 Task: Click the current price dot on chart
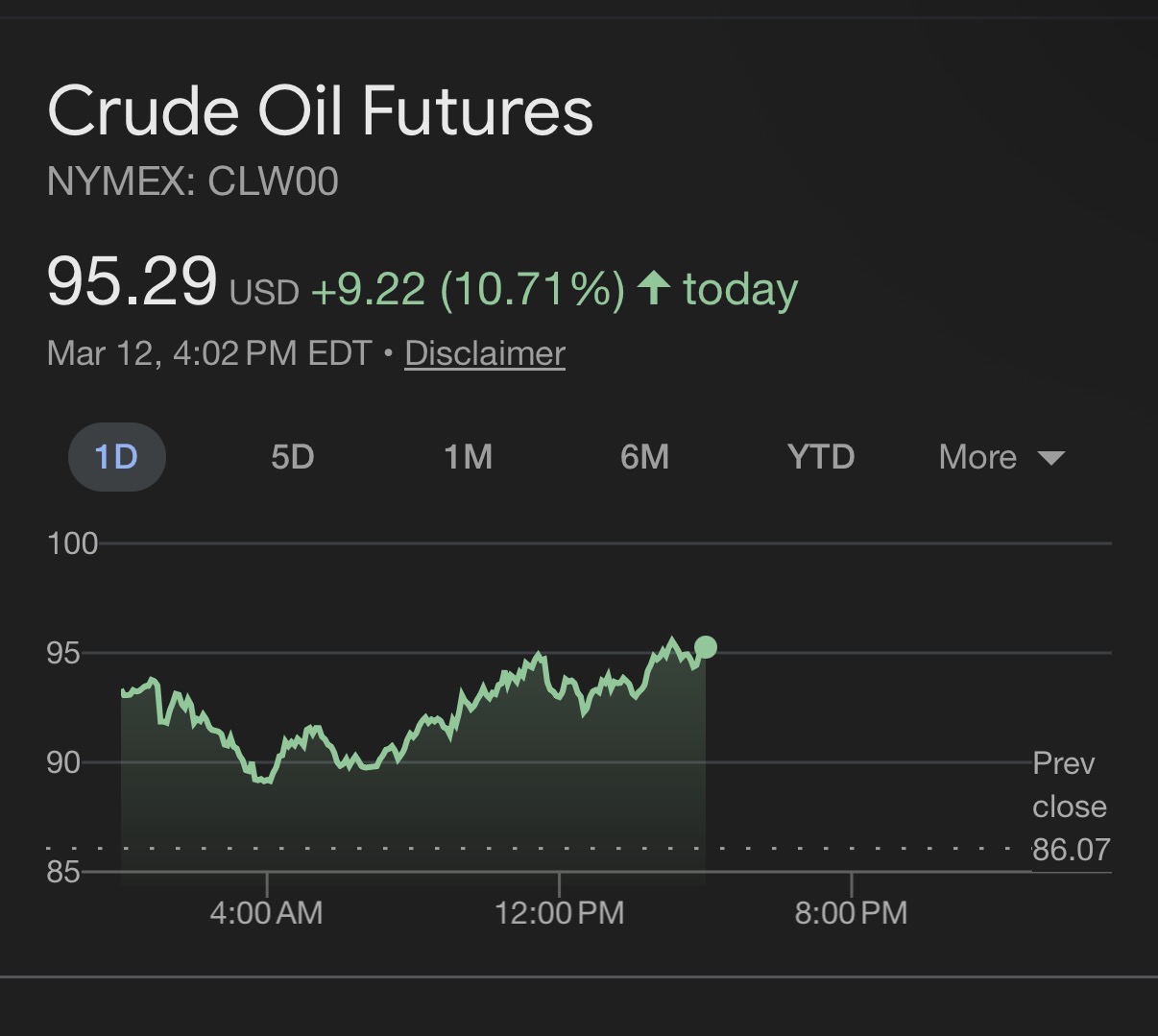(706, 647)
